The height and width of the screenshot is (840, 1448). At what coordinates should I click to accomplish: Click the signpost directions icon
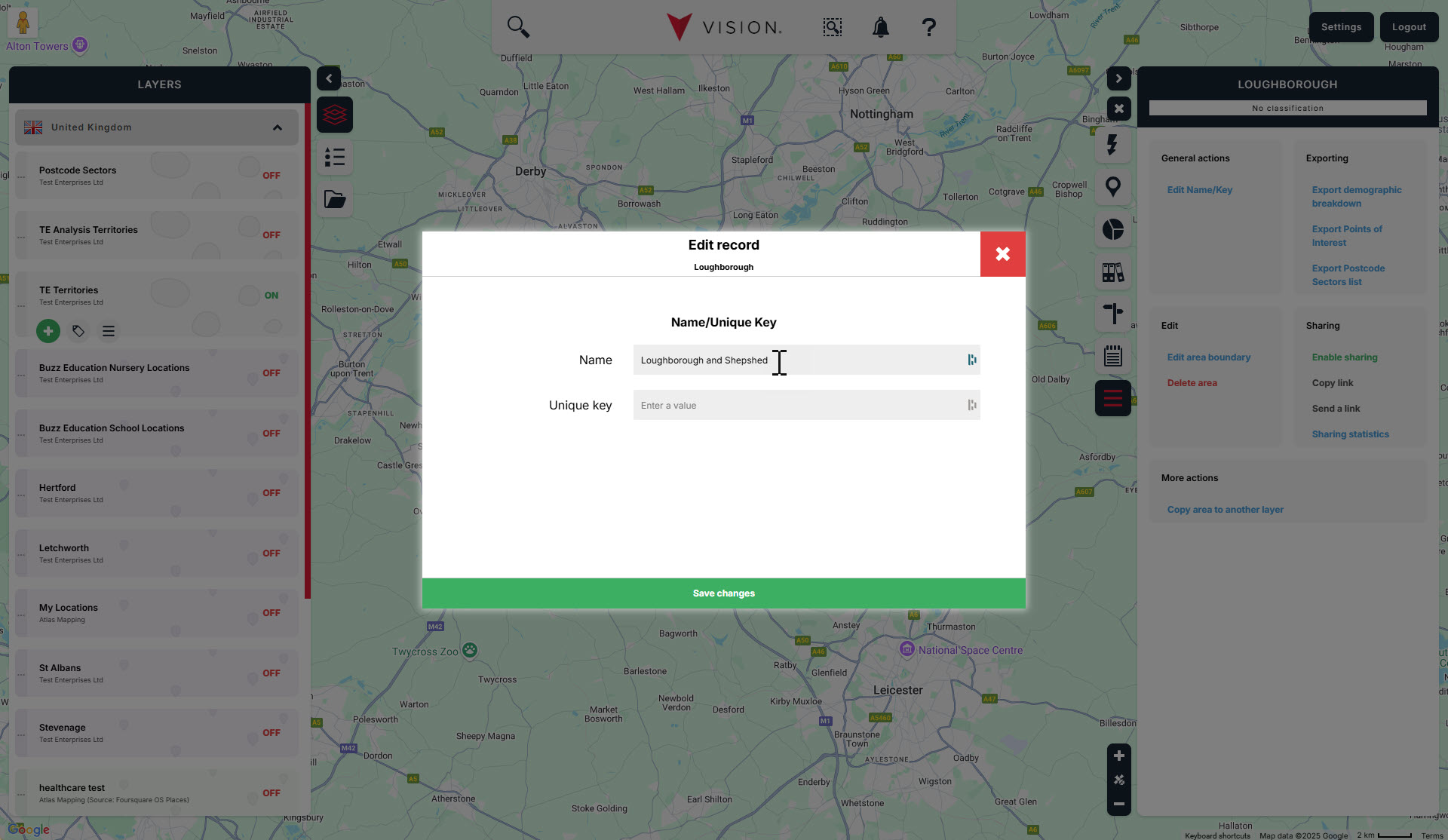point(1112,314)
